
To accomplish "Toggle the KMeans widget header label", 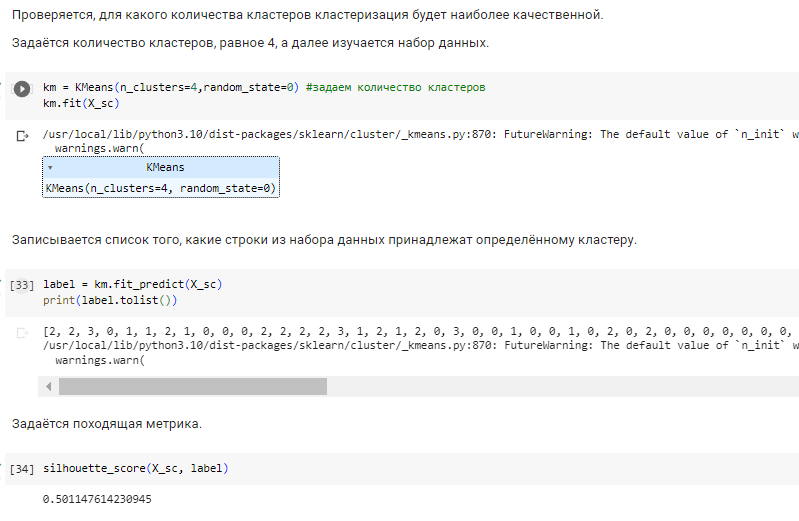I will [165, 167].
